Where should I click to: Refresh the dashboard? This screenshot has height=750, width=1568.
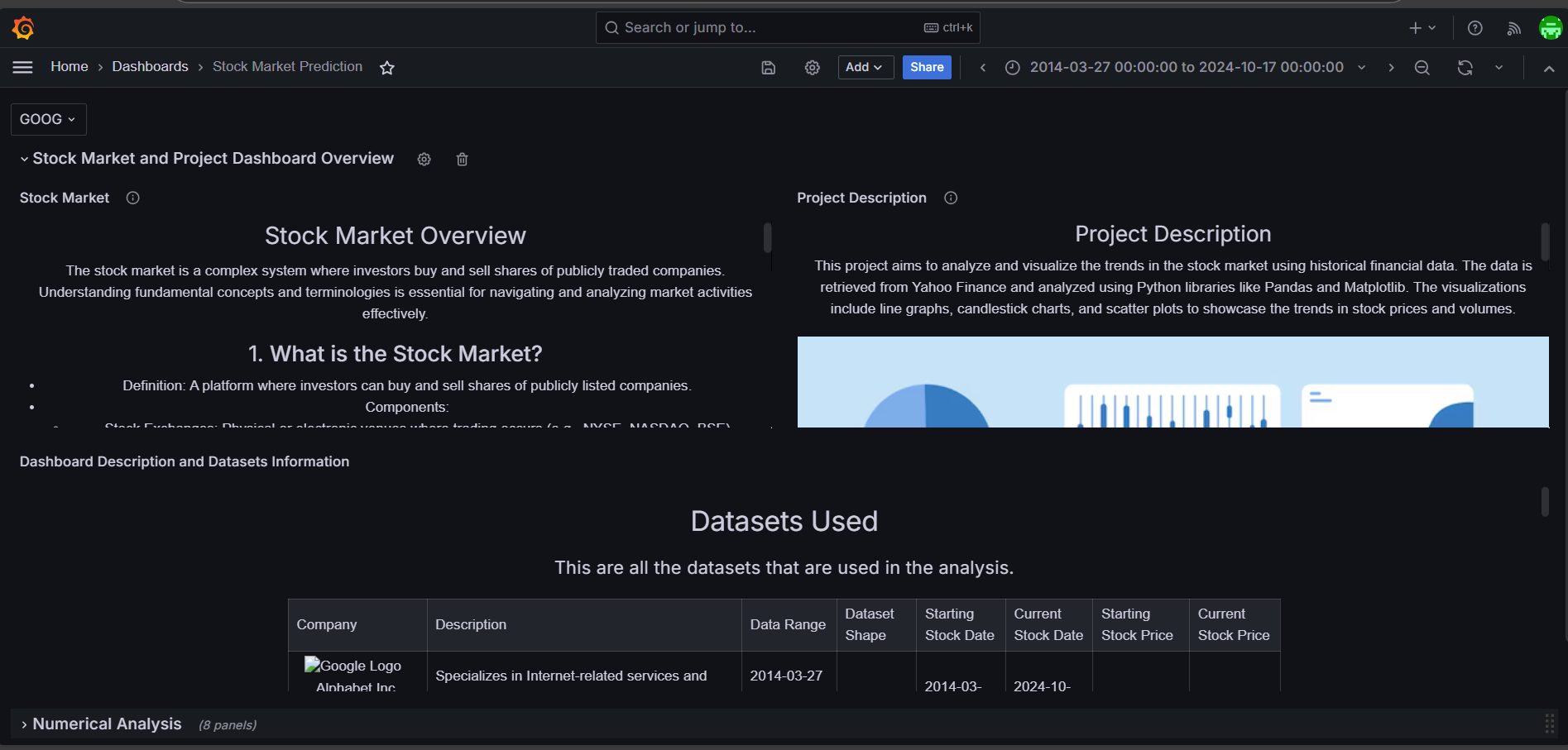point(1465,68)
